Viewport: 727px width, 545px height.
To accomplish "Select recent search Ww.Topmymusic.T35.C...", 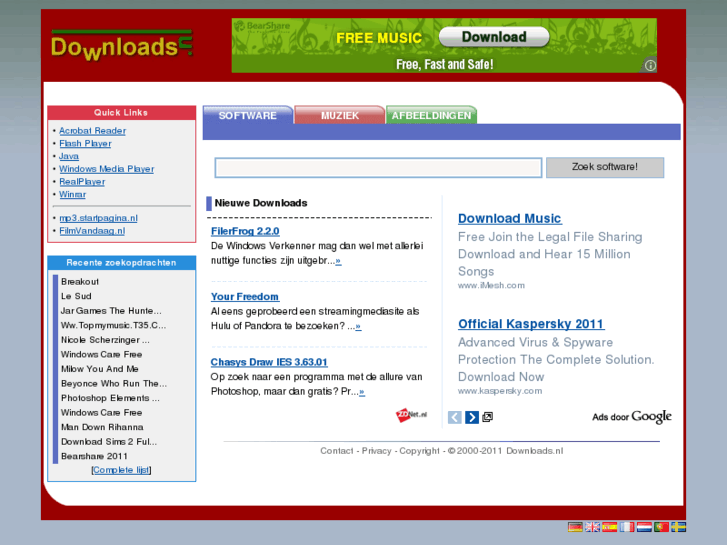I will click(x=113, y=325).
